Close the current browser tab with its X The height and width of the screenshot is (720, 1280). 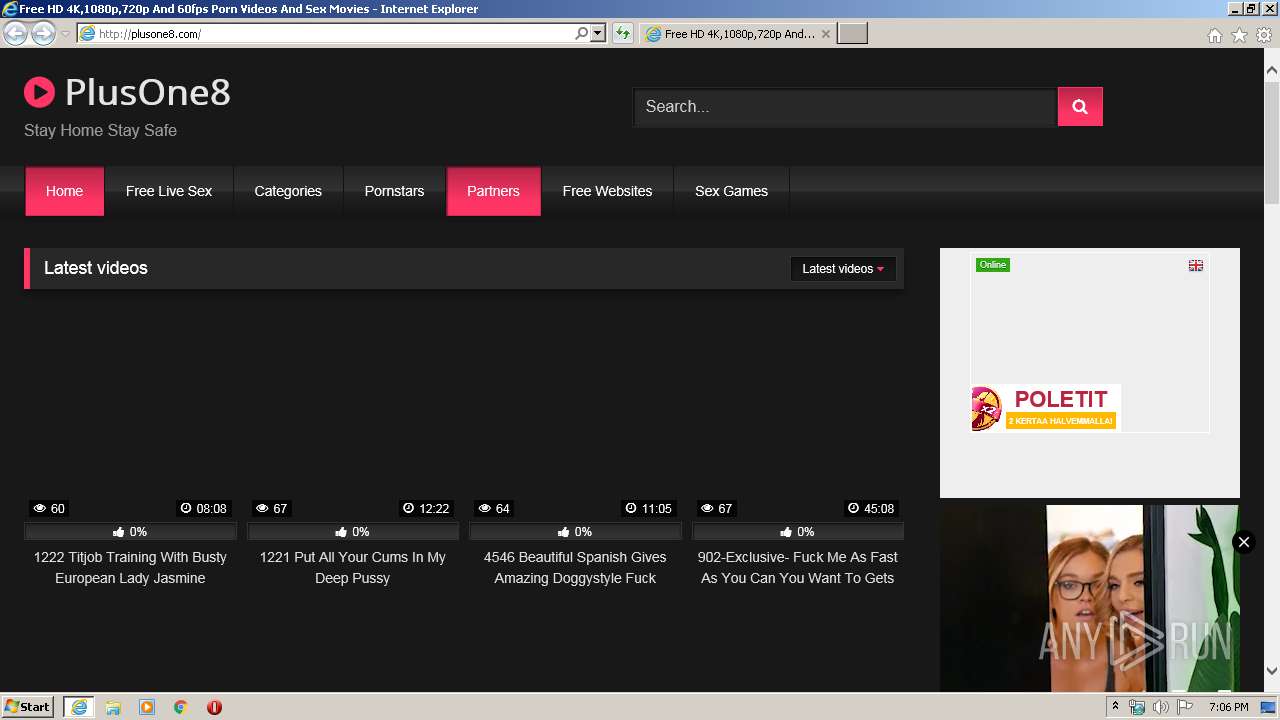tap(825, 33)
